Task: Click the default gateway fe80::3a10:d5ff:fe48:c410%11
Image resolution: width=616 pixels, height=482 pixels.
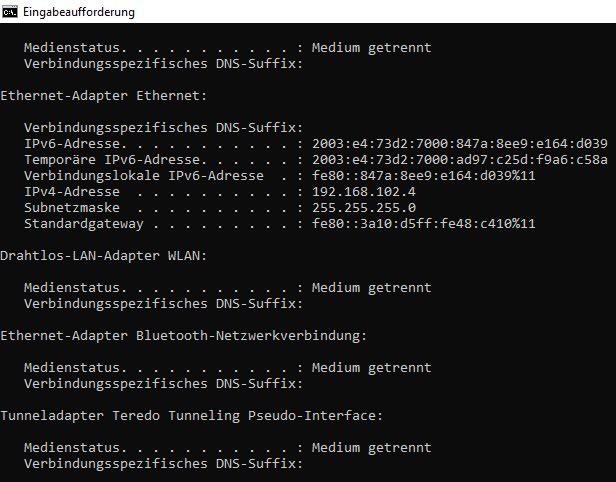Action: tap(424, 224)
